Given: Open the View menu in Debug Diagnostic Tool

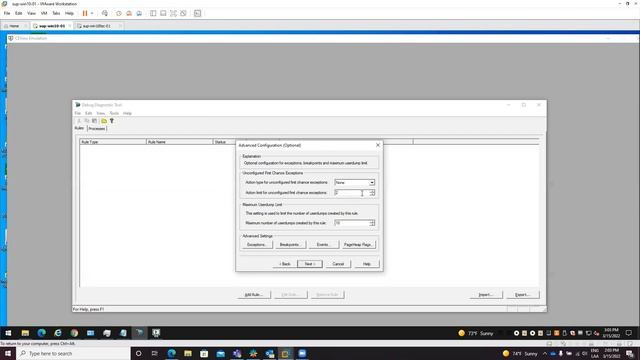Looking at the screenshot, I should [100, 113].
